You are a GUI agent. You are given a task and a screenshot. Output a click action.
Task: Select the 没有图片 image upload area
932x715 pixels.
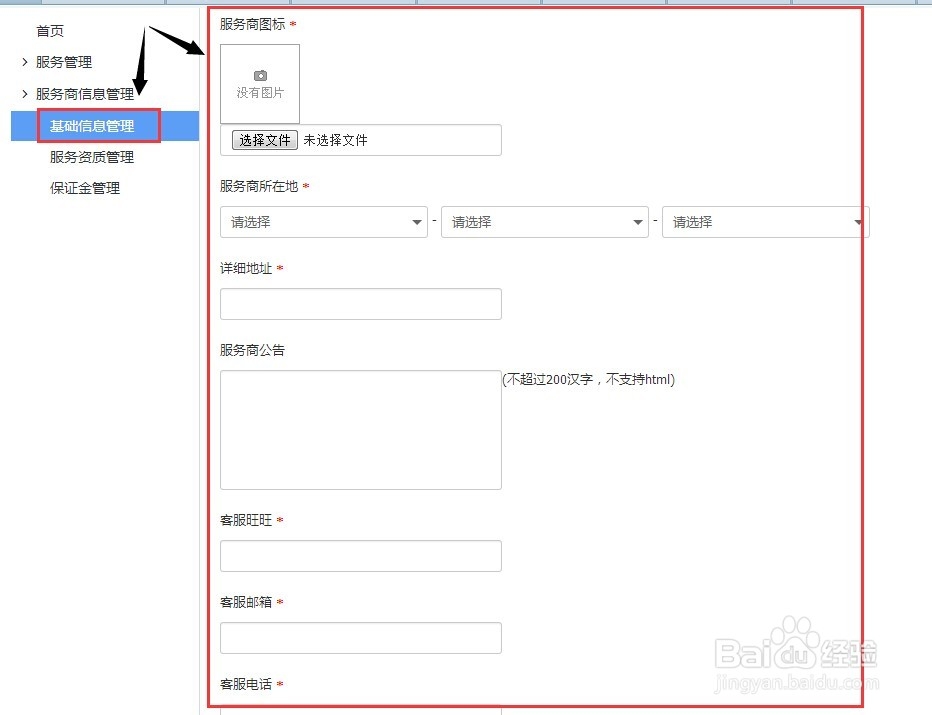tap(260, 84)
